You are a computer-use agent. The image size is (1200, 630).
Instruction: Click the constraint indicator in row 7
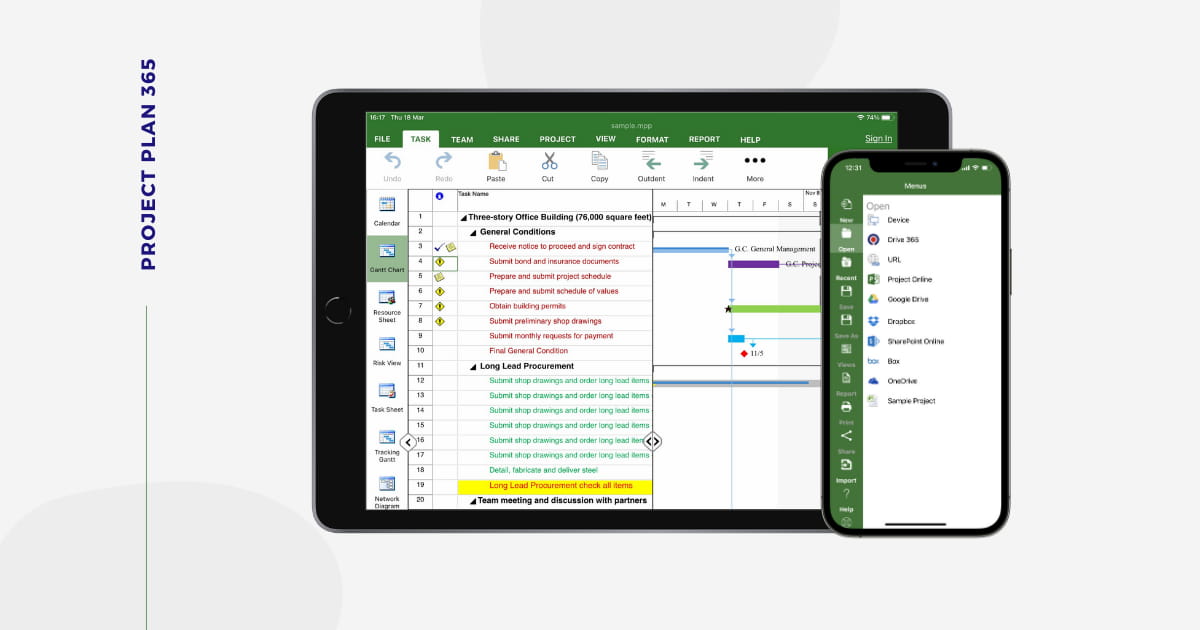[x=439, y=307]
